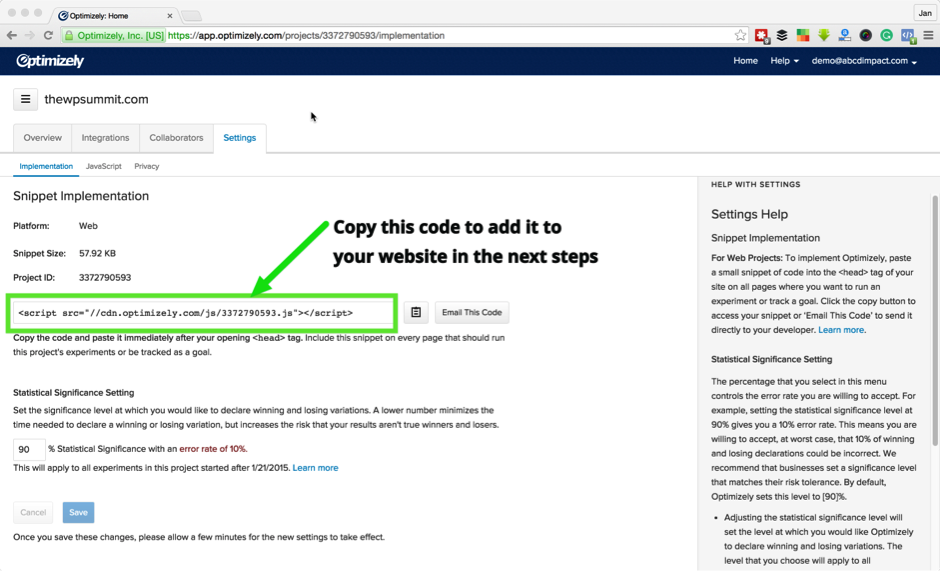Click the Snippet Size value 57.92 KB
941x571 pixels.
(x=97, y=253)
